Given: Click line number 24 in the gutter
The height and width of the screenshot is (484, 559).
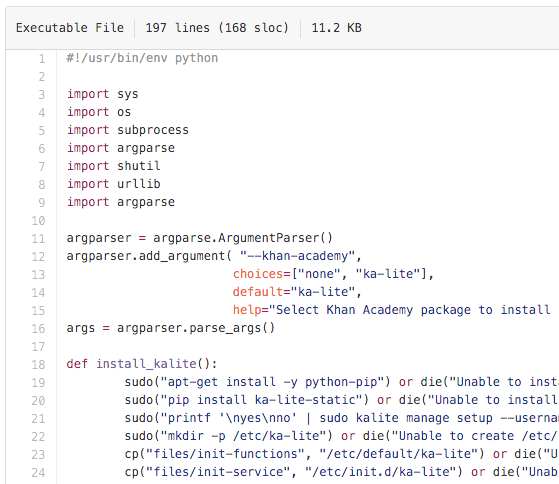Looking at the screenshot, I should pyautogui.click(x=39, y=473).
